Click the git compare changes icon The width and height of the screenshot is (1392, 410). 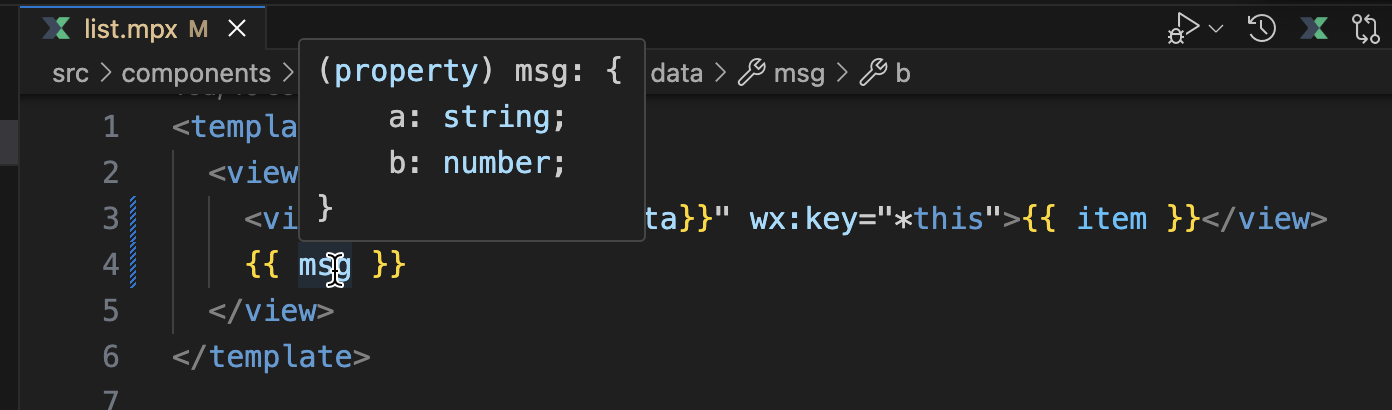pyautogui.click(x=1365, y=29)
